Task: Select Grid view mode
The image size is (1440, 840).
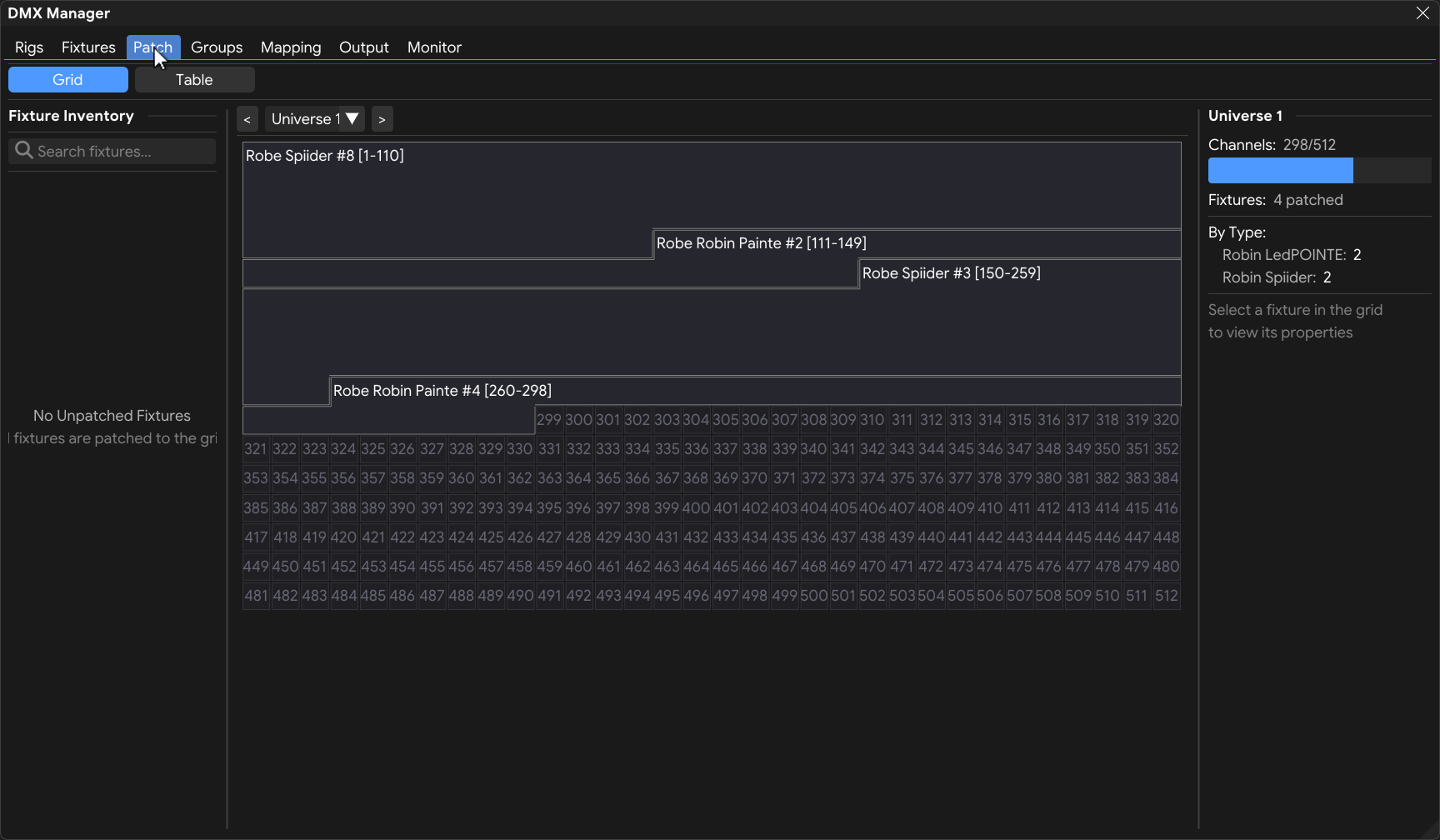Action: tap(68, 80)
